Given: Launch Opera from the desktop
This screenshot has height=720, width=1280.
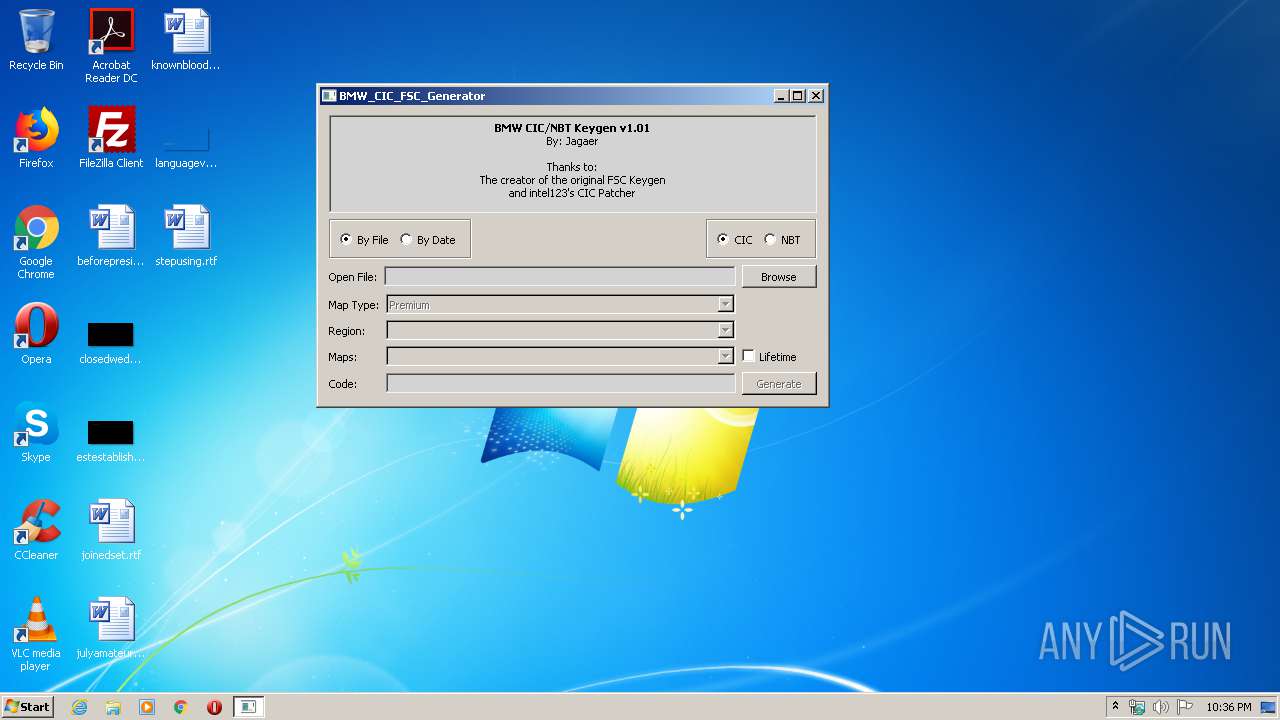Looking at the screenshot, I should [36, 334].
